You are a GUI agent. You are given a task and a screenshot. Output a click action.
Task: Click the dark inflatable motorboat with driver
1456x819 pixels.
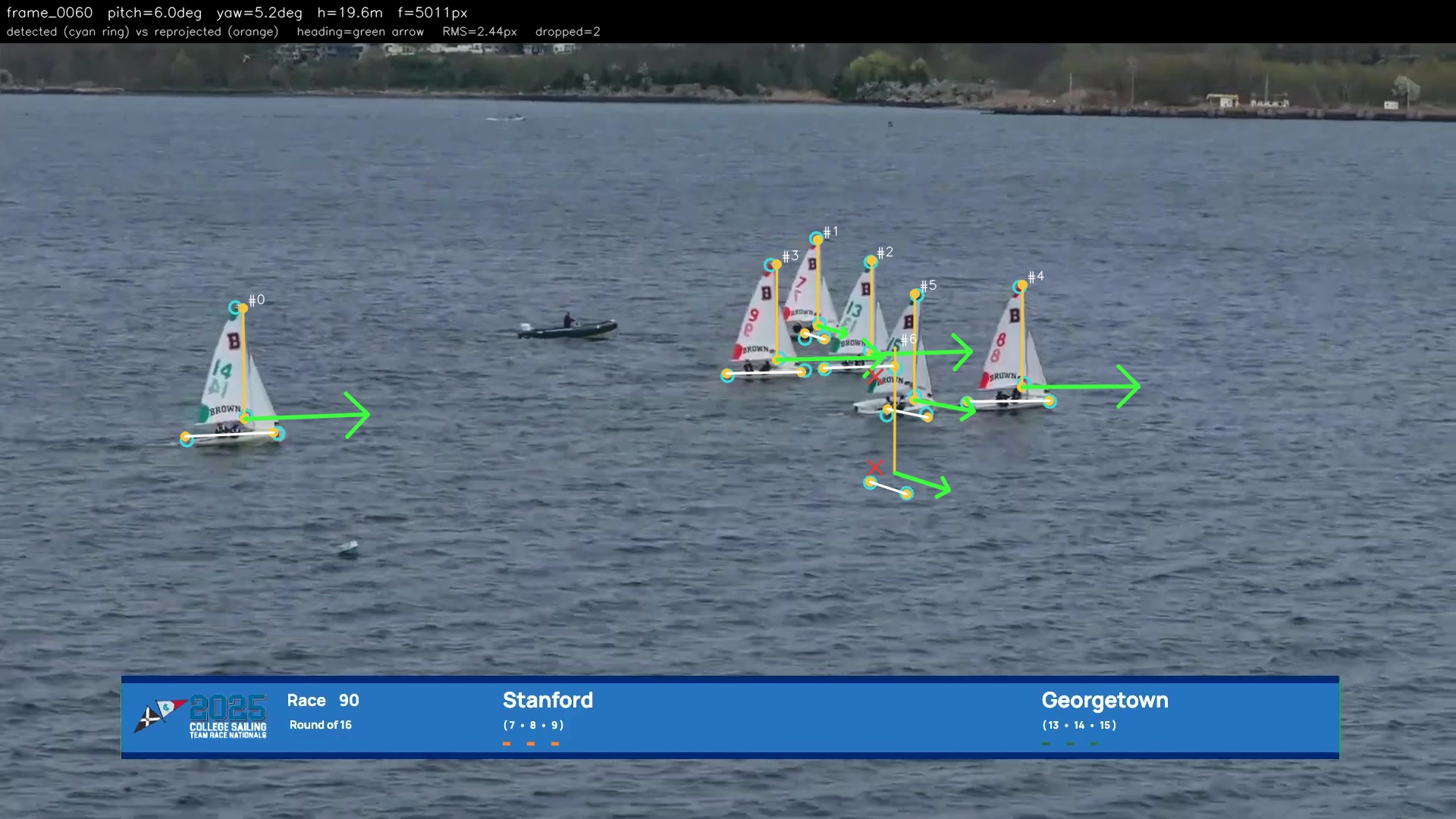[x=567, y=328]
